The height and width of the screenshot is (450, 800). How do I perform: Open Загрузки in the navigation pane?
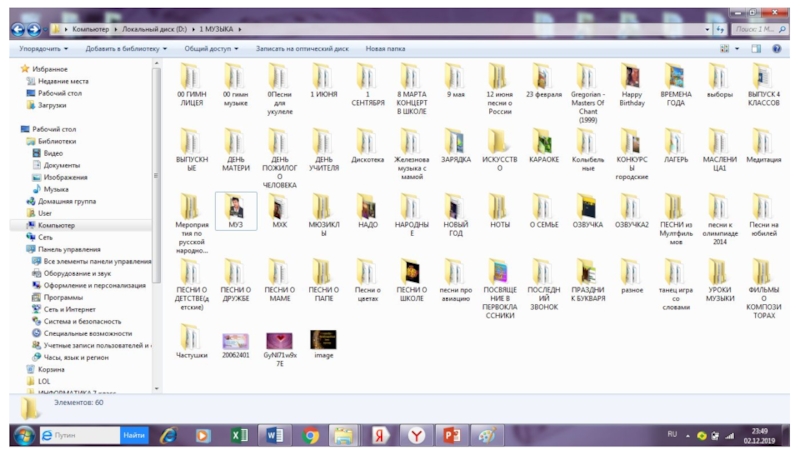[x=46, y=105]
